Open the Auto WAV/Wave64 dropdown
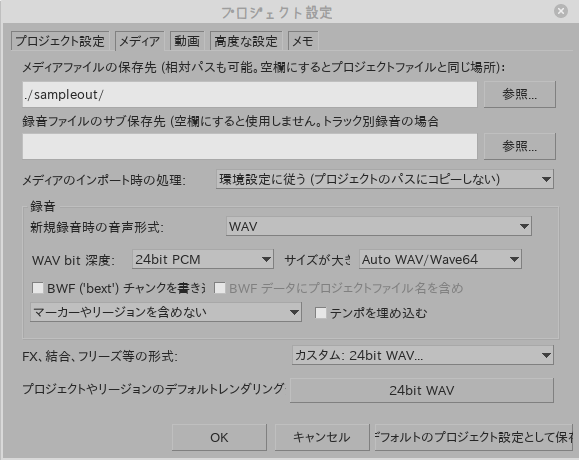 (440, 259)
